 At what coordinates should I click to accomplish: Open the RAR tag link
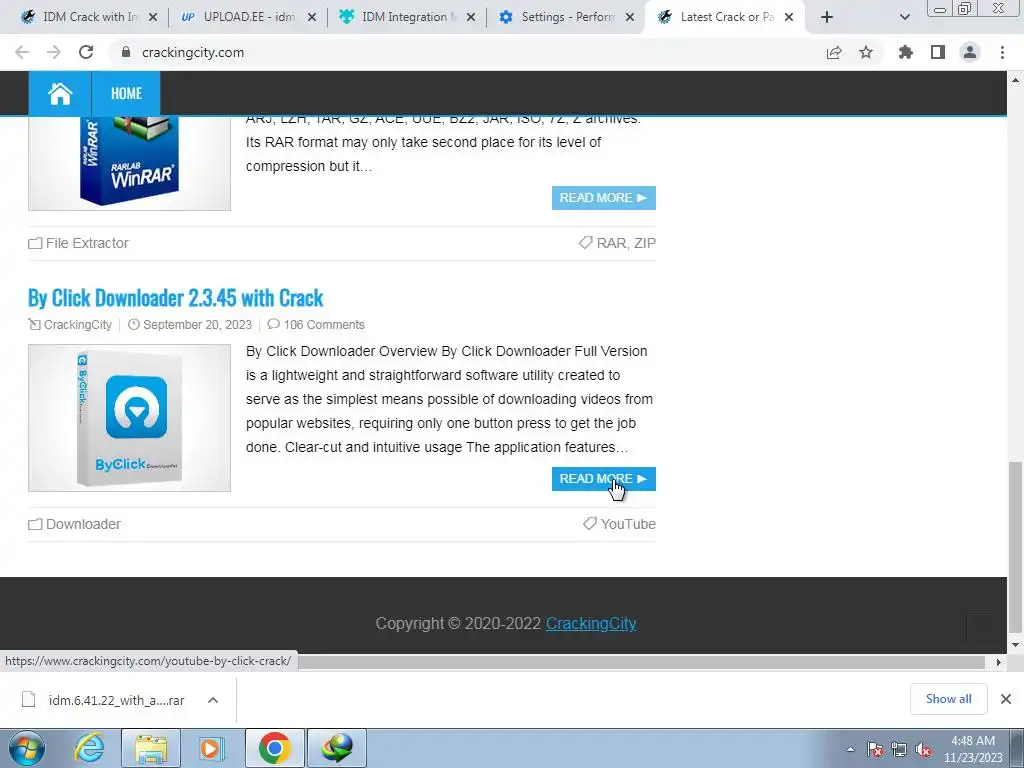pos(611,243)
